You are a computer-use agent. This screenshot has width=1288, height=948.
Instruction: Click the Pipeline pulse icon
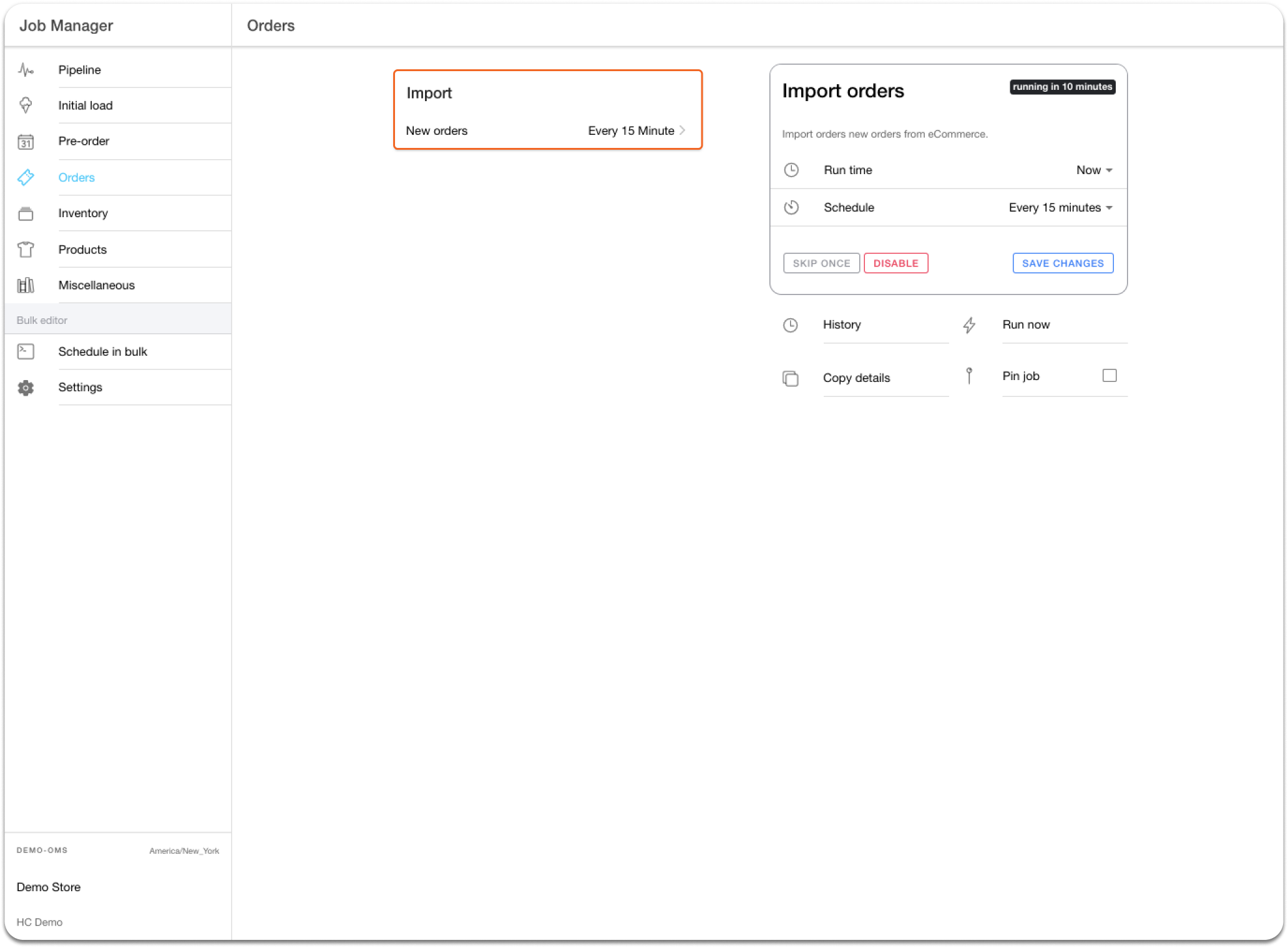click(x=26, y=70)
